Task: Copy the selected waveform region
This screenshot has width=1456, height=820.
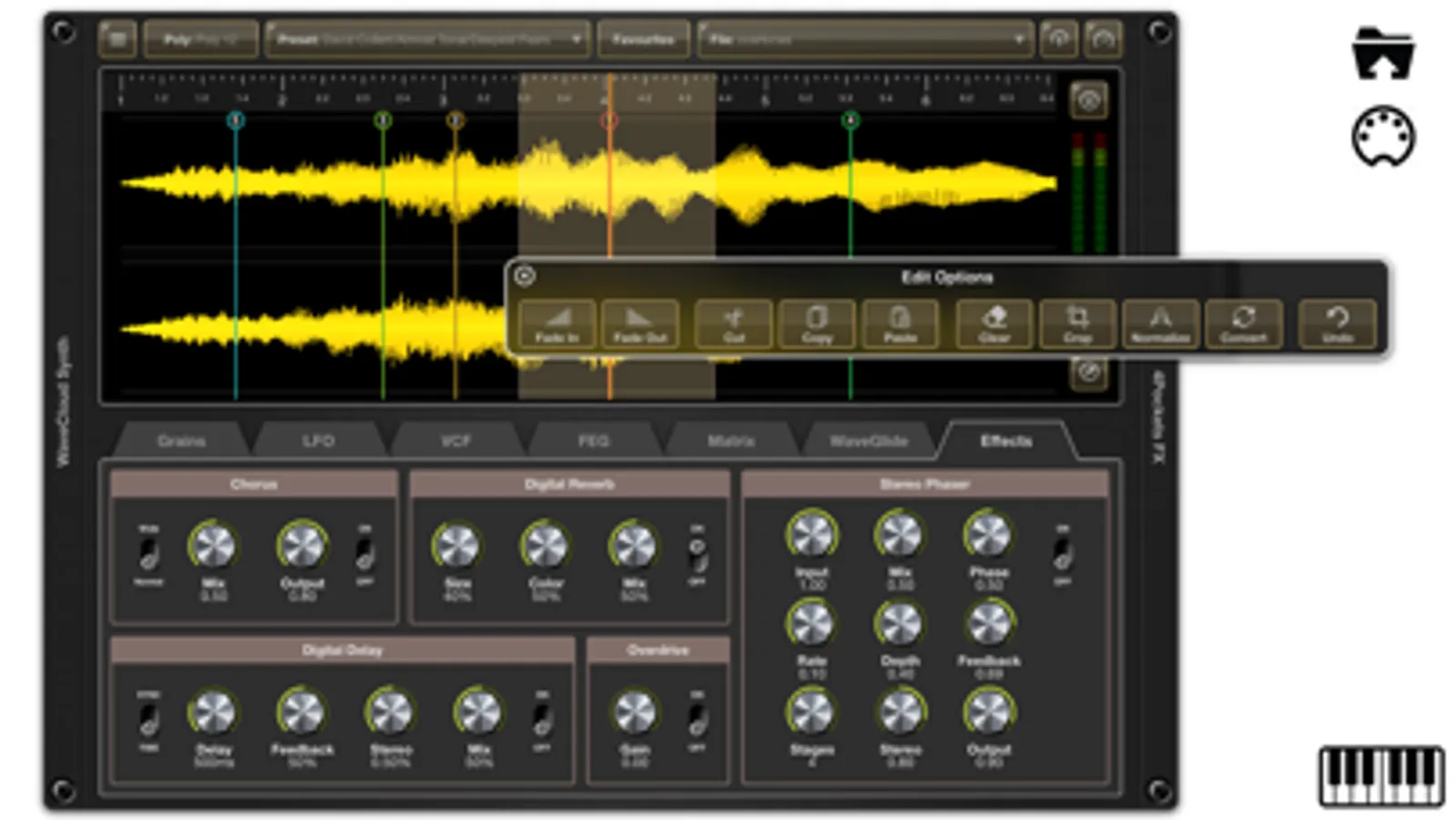Action: (817, 323)
